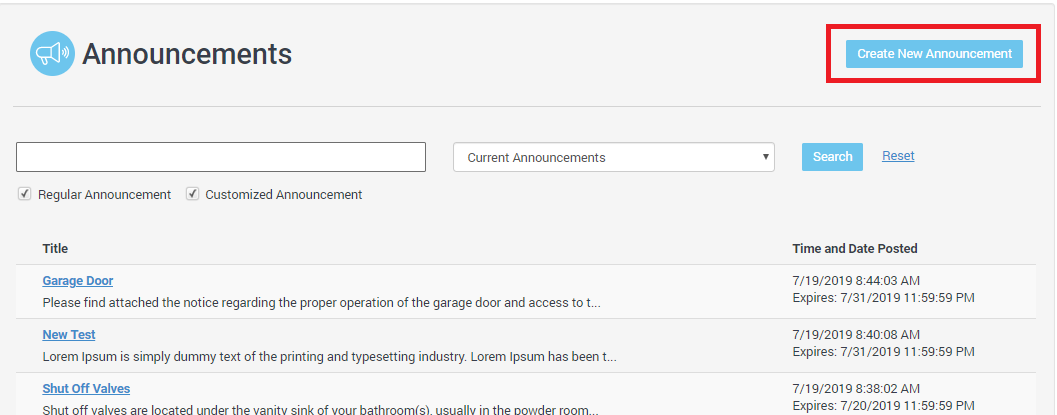Toggle the Regular Announcement checkbox
Viewport: 1057px width, 415px height.
point(25,194)
